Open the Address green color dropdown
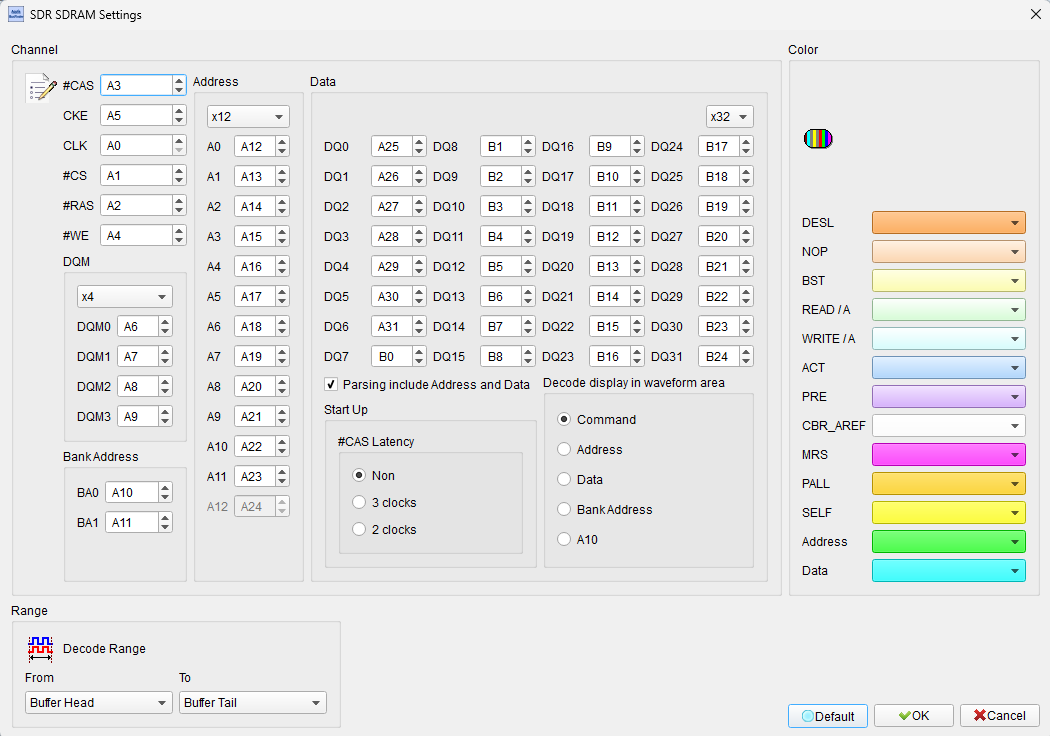 [948, 542]
